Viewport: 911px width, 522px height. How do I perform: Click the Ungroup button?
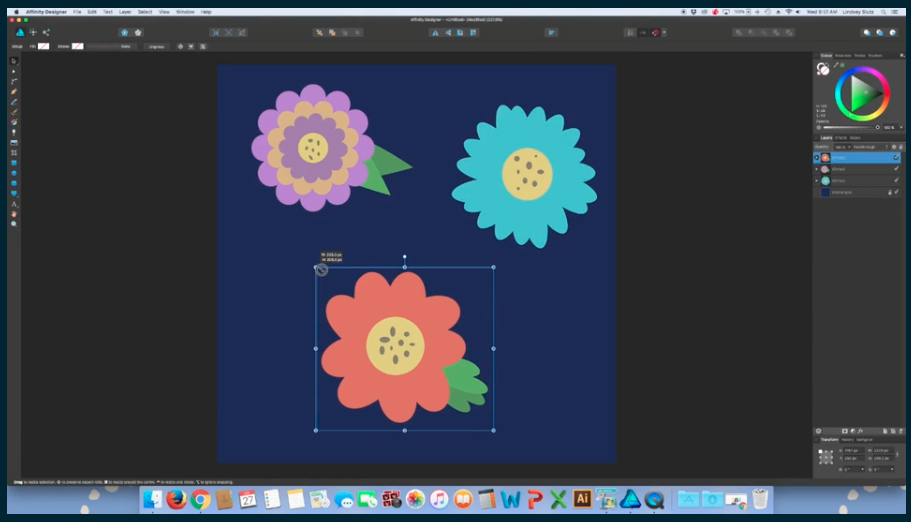tap(156, 46)
